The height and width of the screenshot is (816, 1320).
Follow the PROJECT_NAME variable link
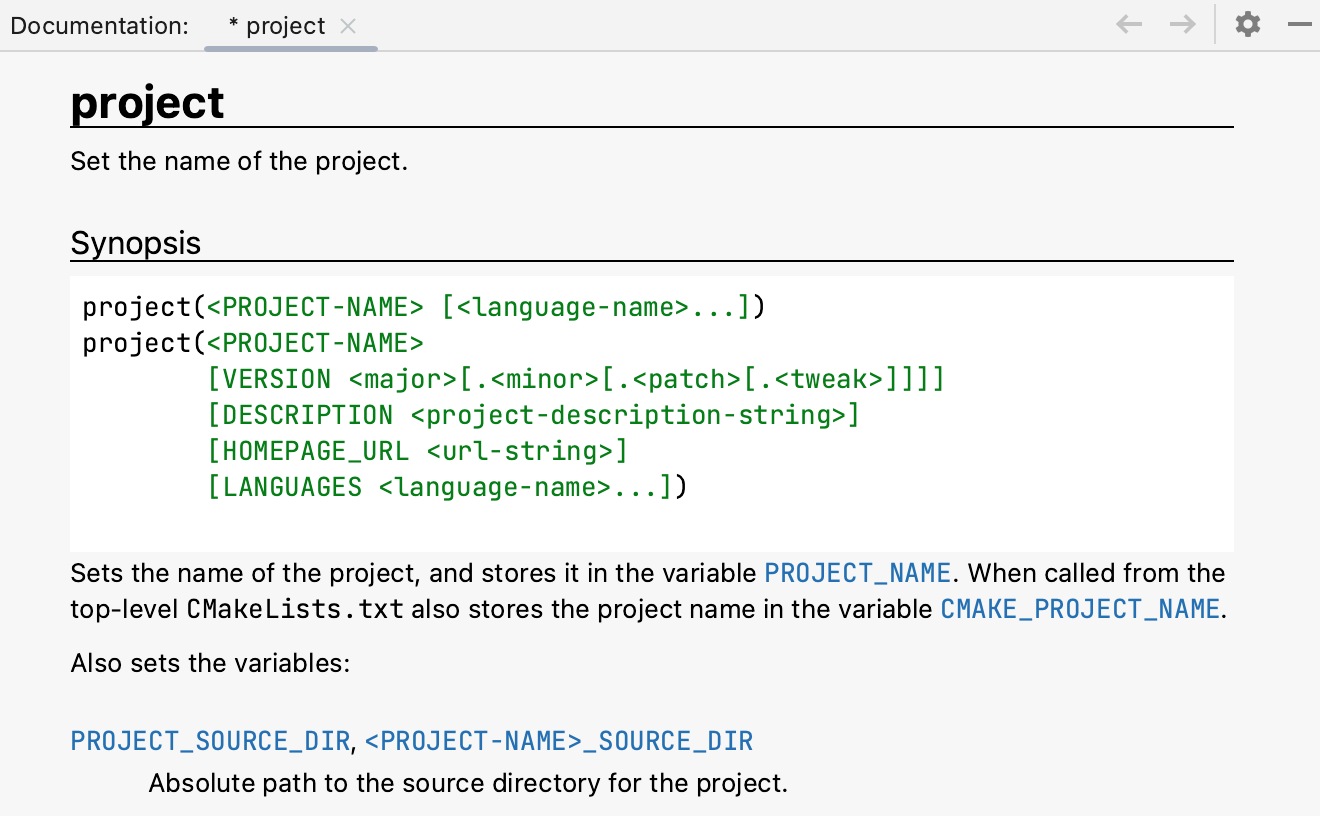(x=857, y=572)
